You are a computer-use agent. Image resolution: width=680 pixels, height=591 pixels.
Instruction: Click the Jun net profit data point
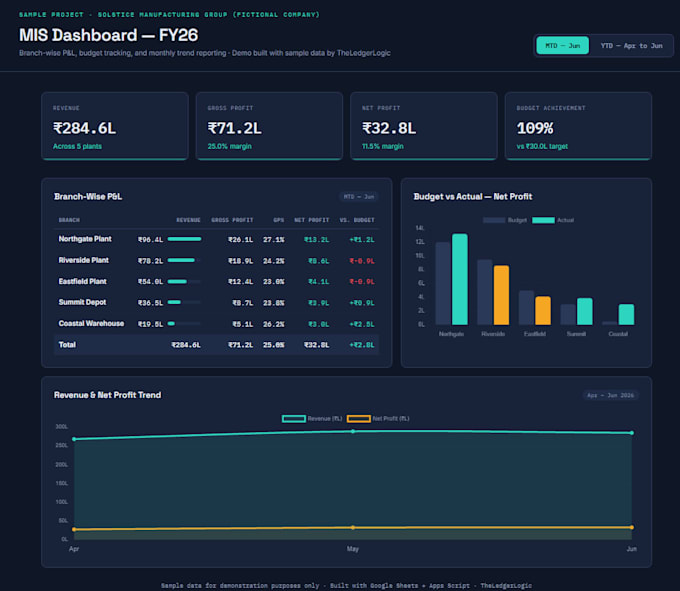click(632, 527)
